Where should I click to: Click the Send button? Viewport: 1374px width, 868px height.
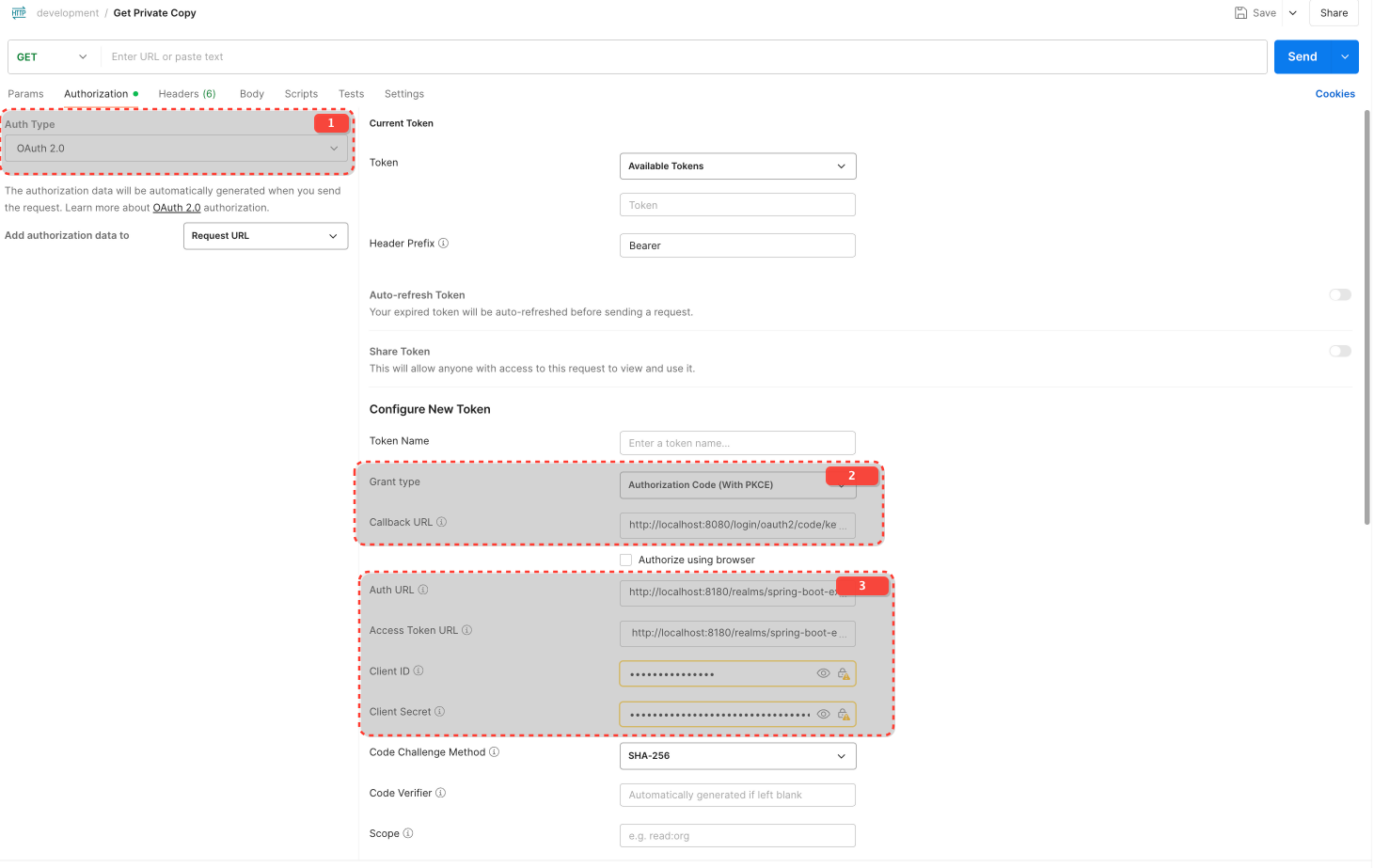[1303, 55]
